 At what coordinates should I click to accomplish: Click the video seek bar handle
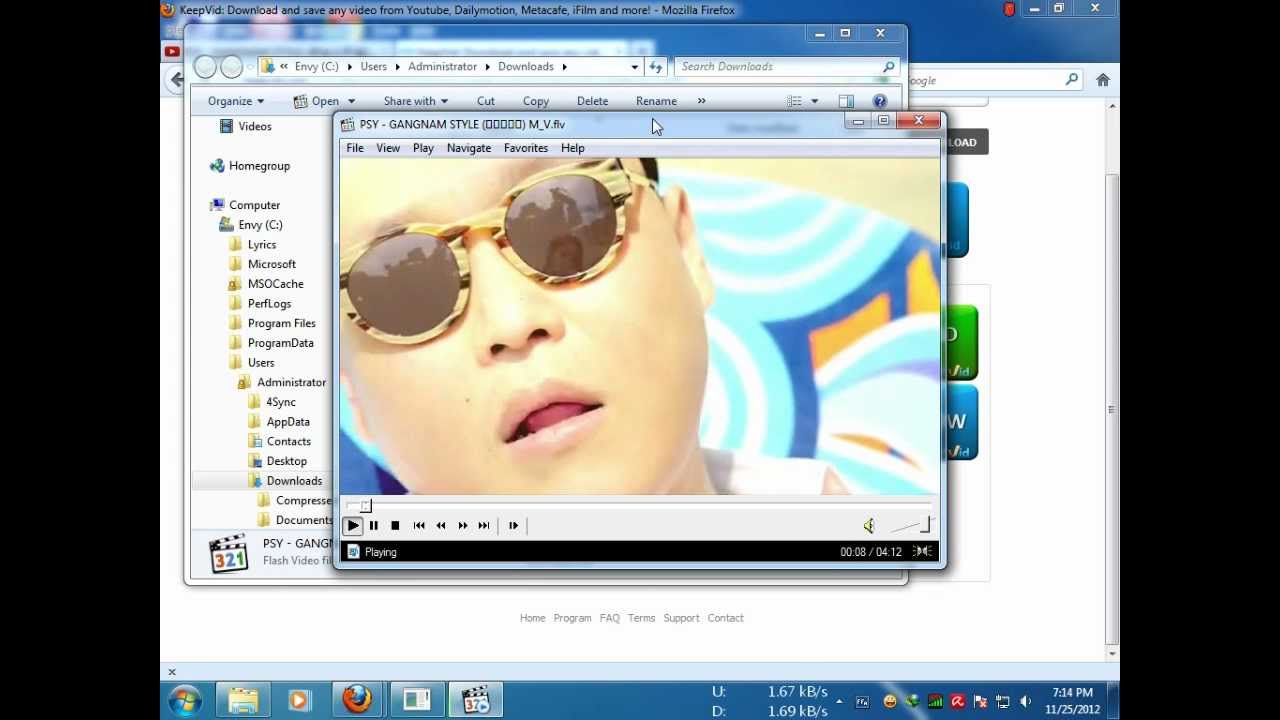point(366,506)
